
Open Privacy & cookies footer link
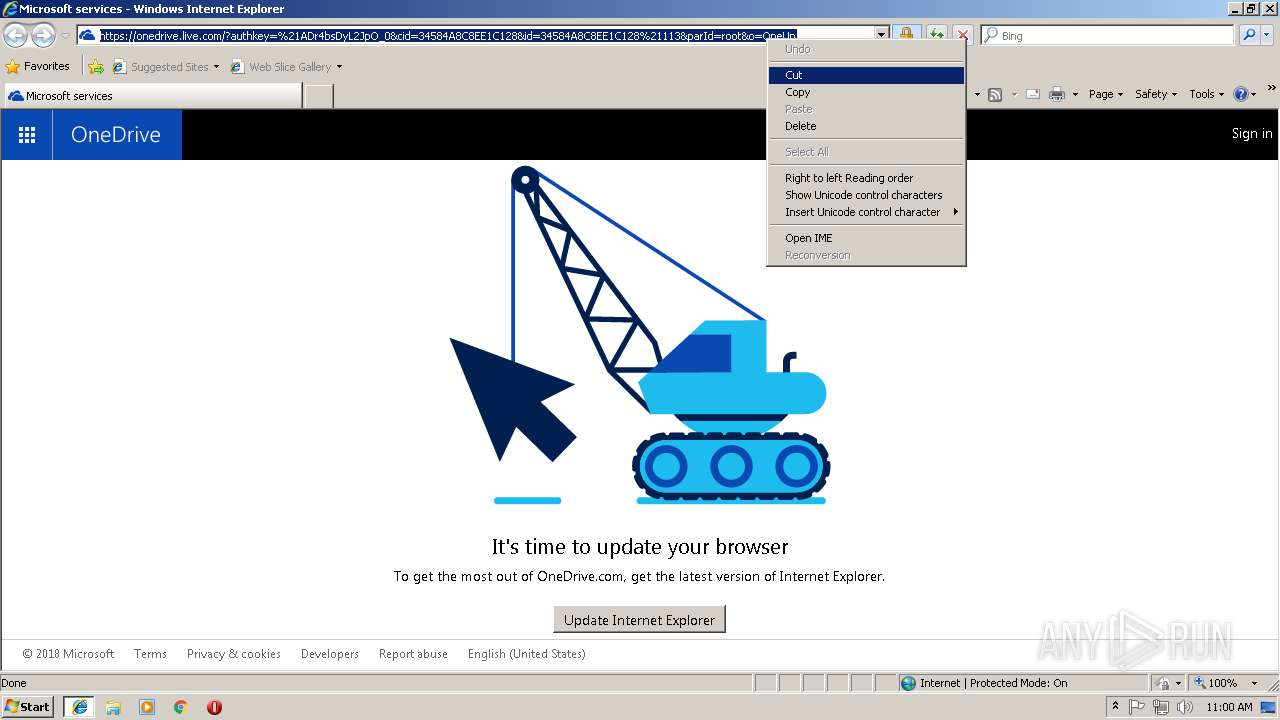point(233,654)
